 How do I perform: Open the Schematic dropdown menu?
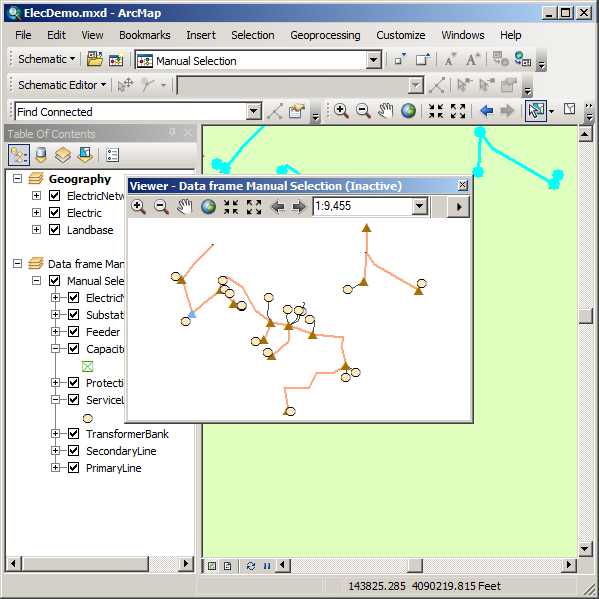pyautogui.click(x=47, y=59)
